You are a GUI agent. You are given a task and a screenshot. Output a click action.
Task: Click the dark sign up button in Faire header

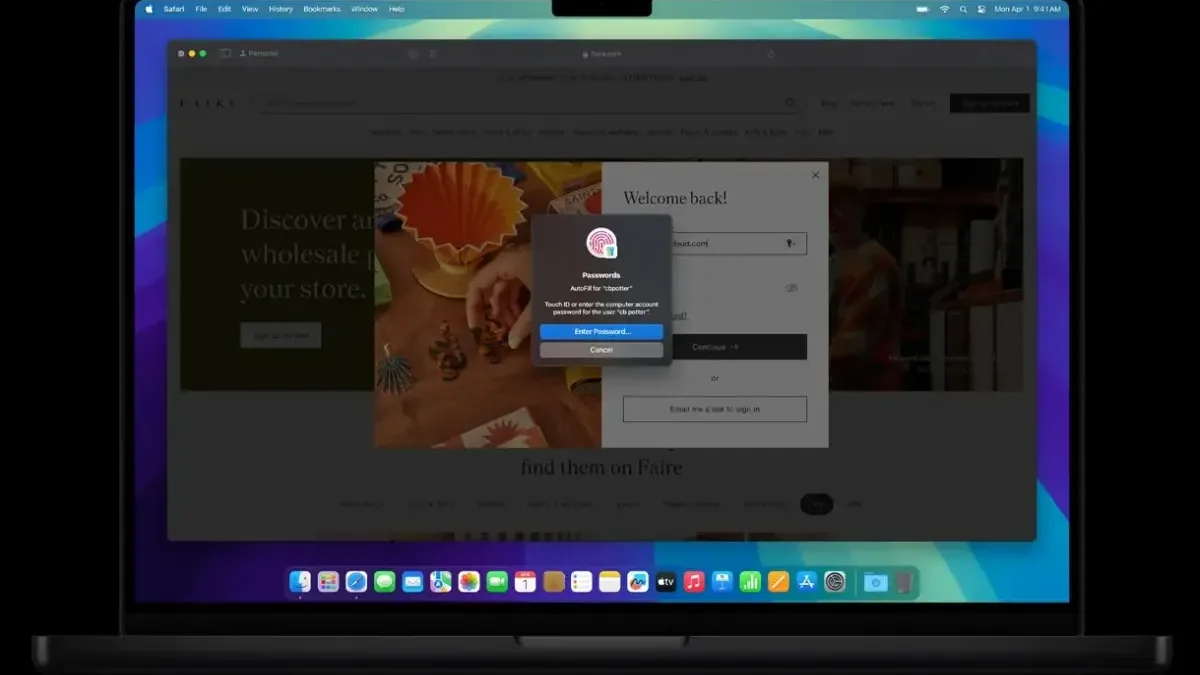pos(989,103)
